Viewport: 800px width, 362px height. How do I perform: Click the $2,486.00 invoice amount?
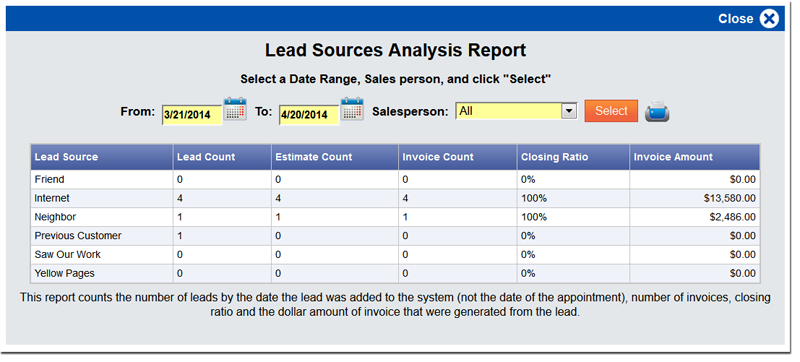click(733, 217)
